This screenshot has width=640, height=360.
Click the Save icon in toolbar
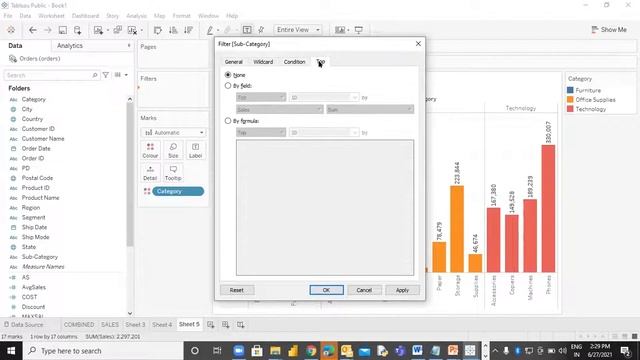tap(63, 30)
